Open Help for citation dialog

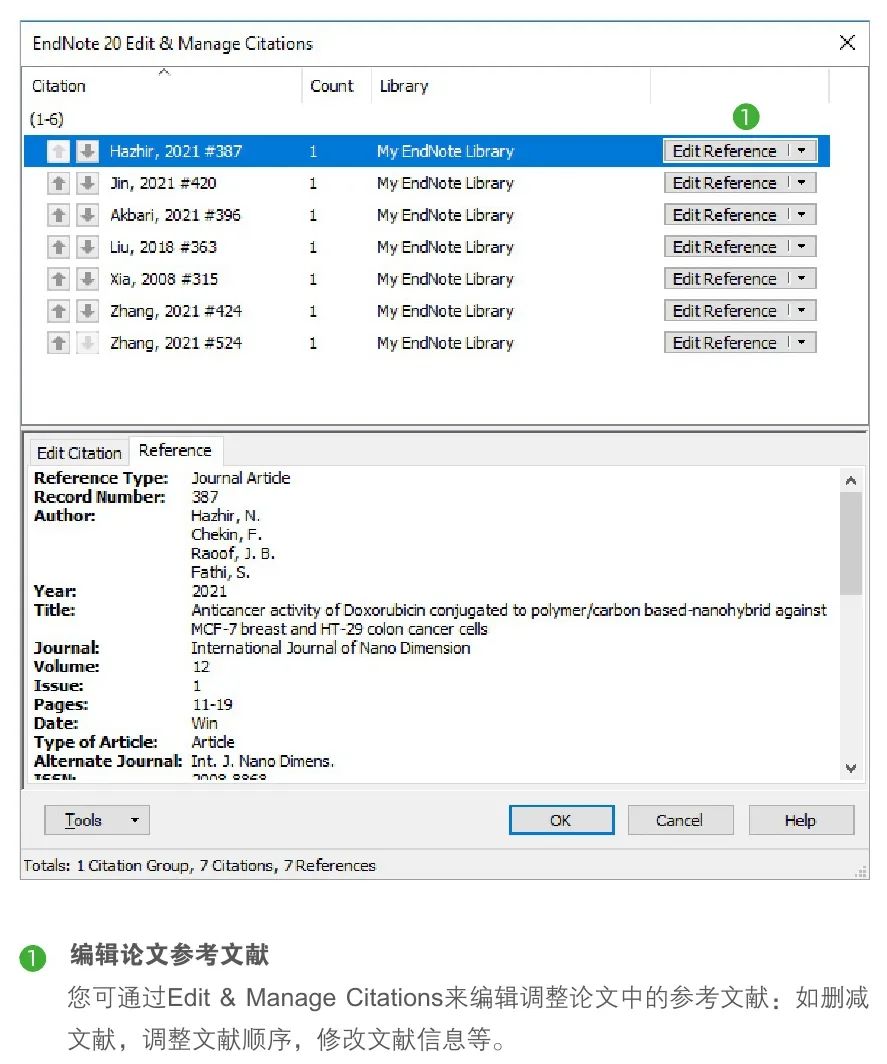(x=801, y=820)
